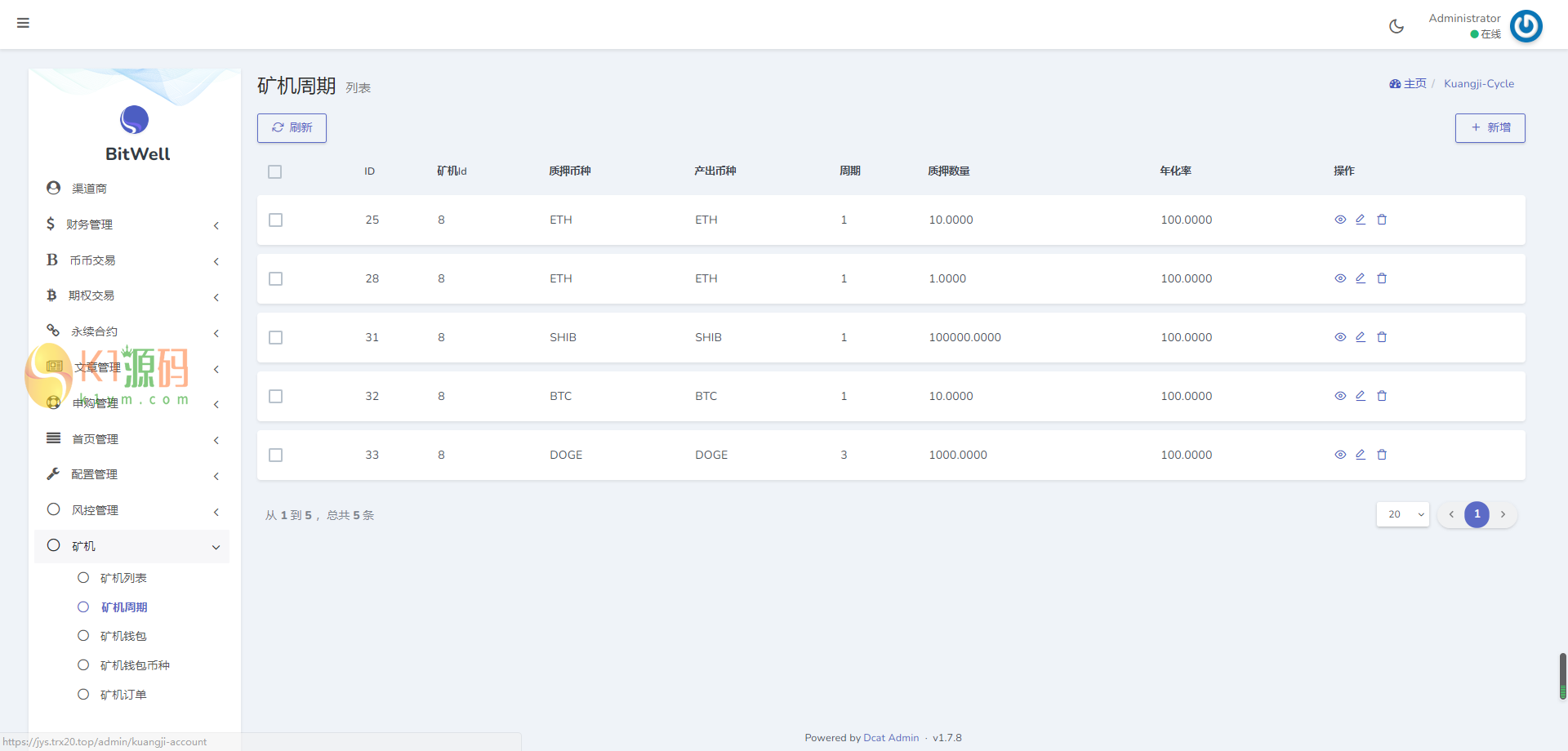Expand 配置管理 sidebar menu

pyautogui.click(x=132, y=474)
